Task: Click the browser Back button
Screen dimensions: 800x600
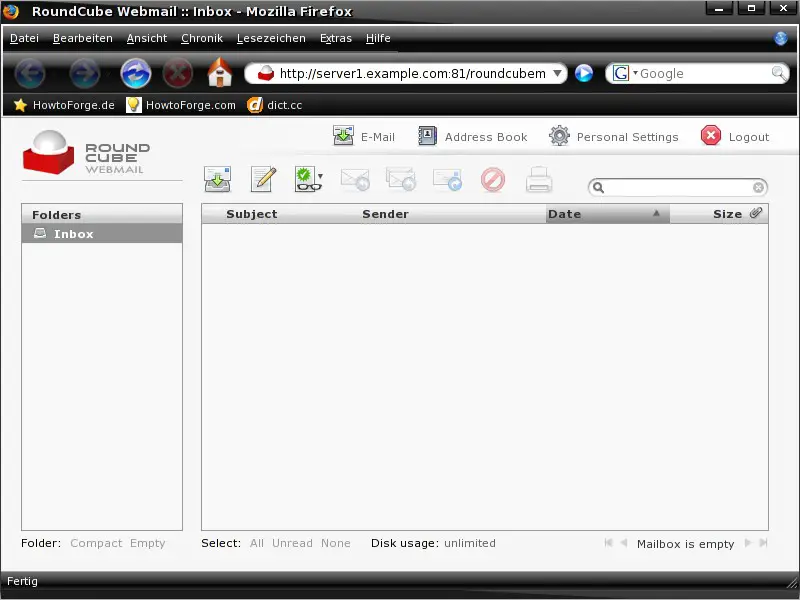Action: click(30, 73)
